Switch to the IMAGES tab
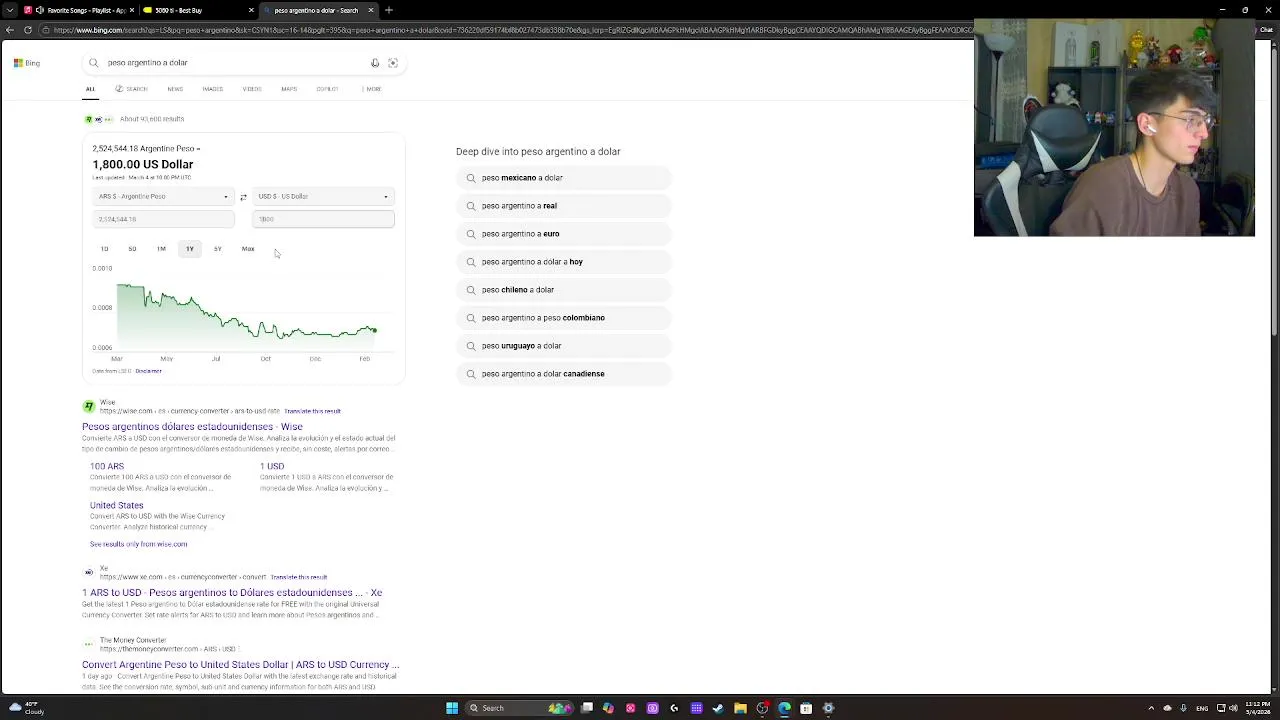The image size is (1280, 720). 213,89
